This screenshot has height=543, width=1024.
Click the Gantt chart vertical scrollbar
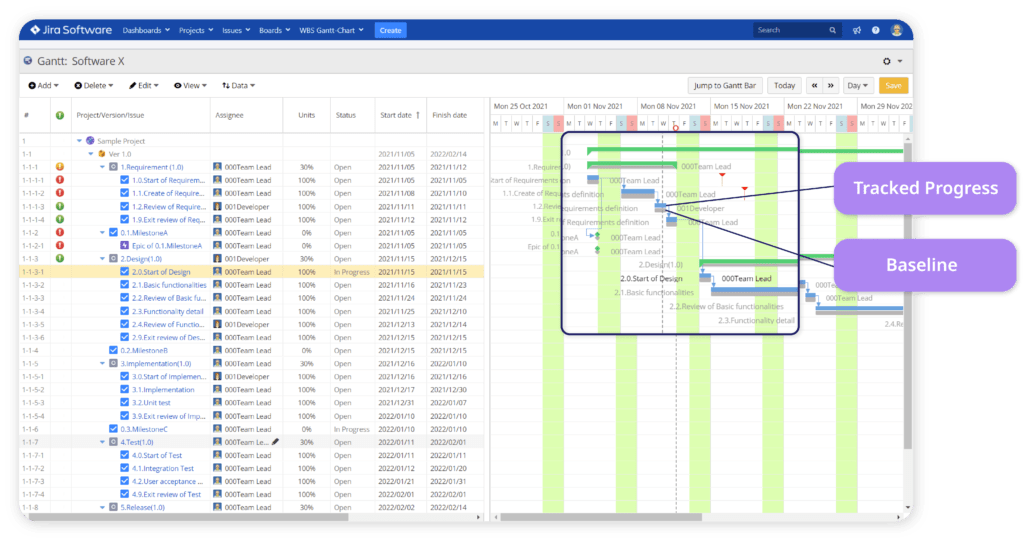(x=908, y=294)
